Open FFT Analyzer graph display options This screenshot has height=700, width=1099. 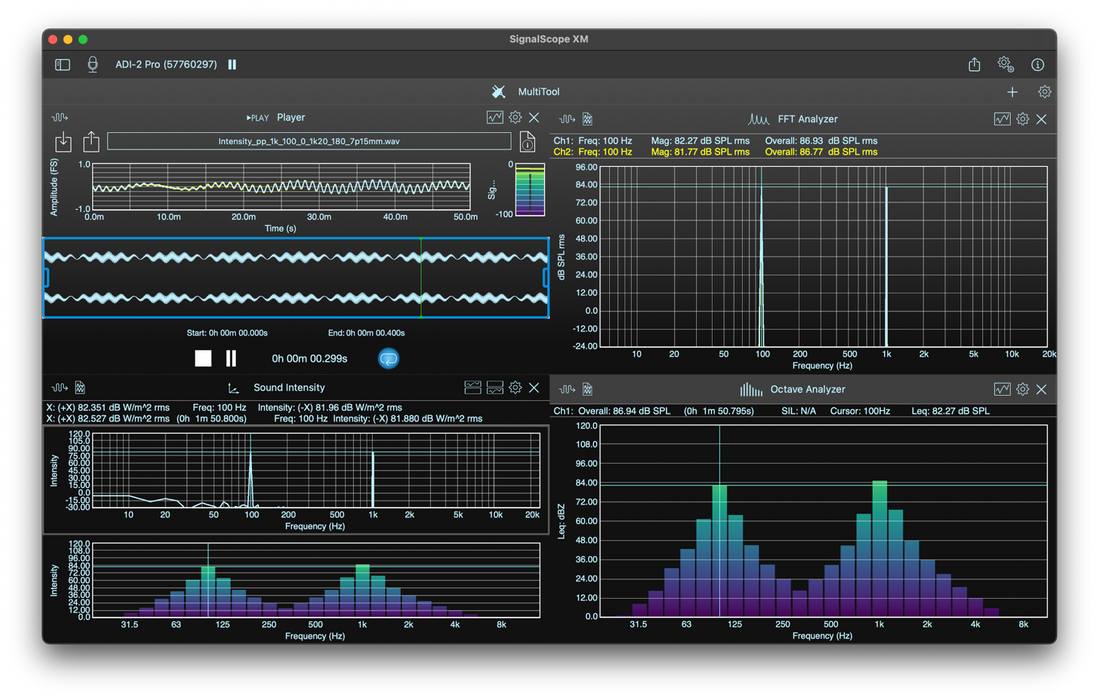[x=1002, y=119]
